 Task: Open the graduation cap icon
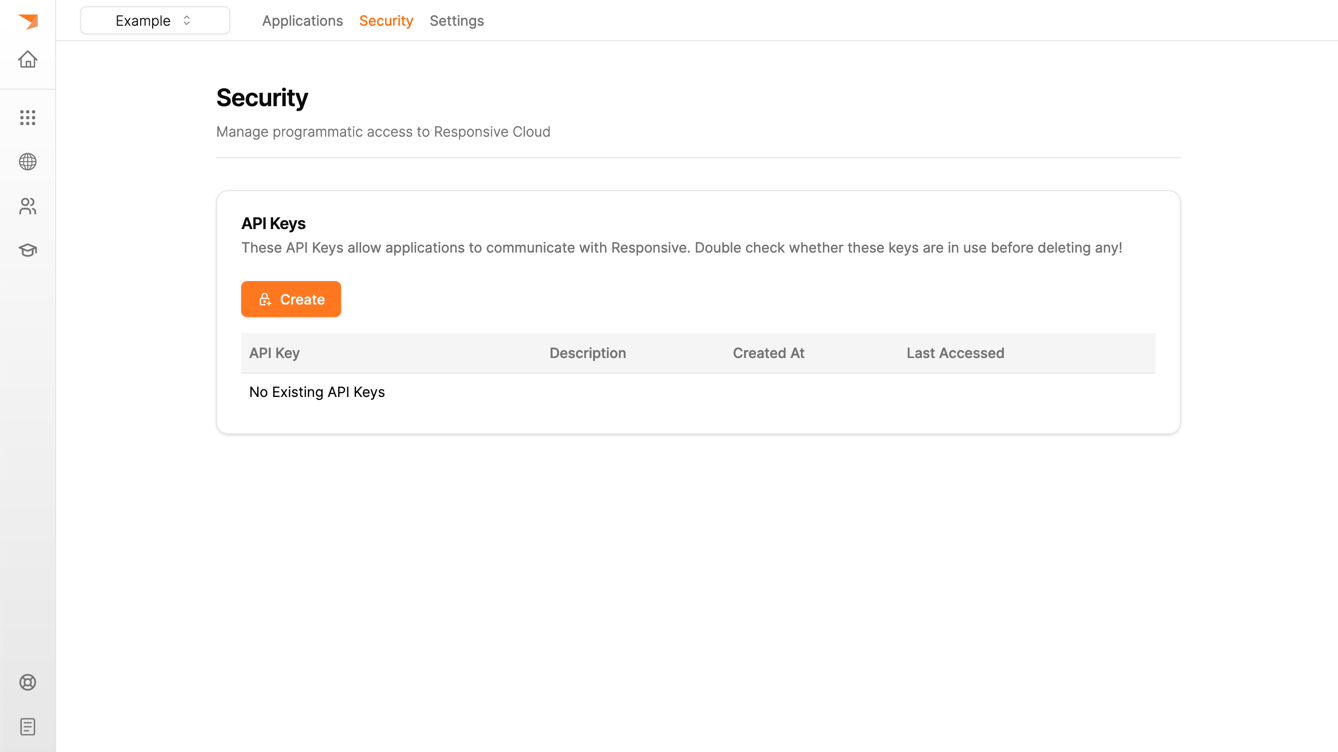28,250
